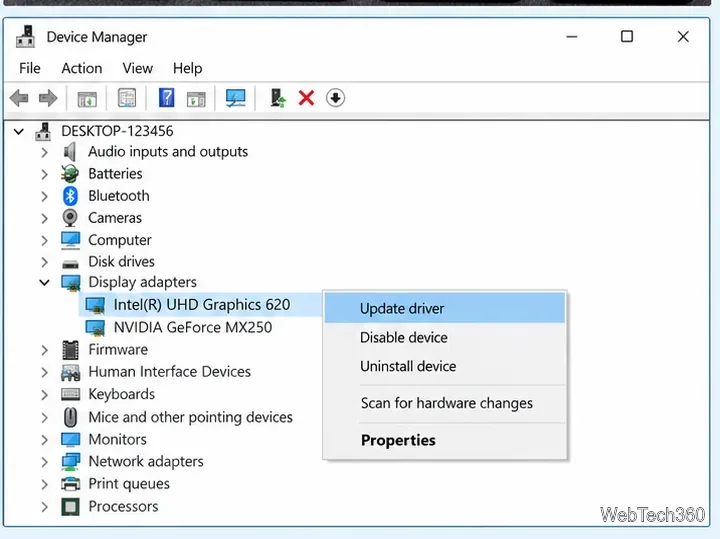Screen dimensions: 720x539
Task: Open Properties from the context menu
Action: pyautogui.click(x=445, y=440)
